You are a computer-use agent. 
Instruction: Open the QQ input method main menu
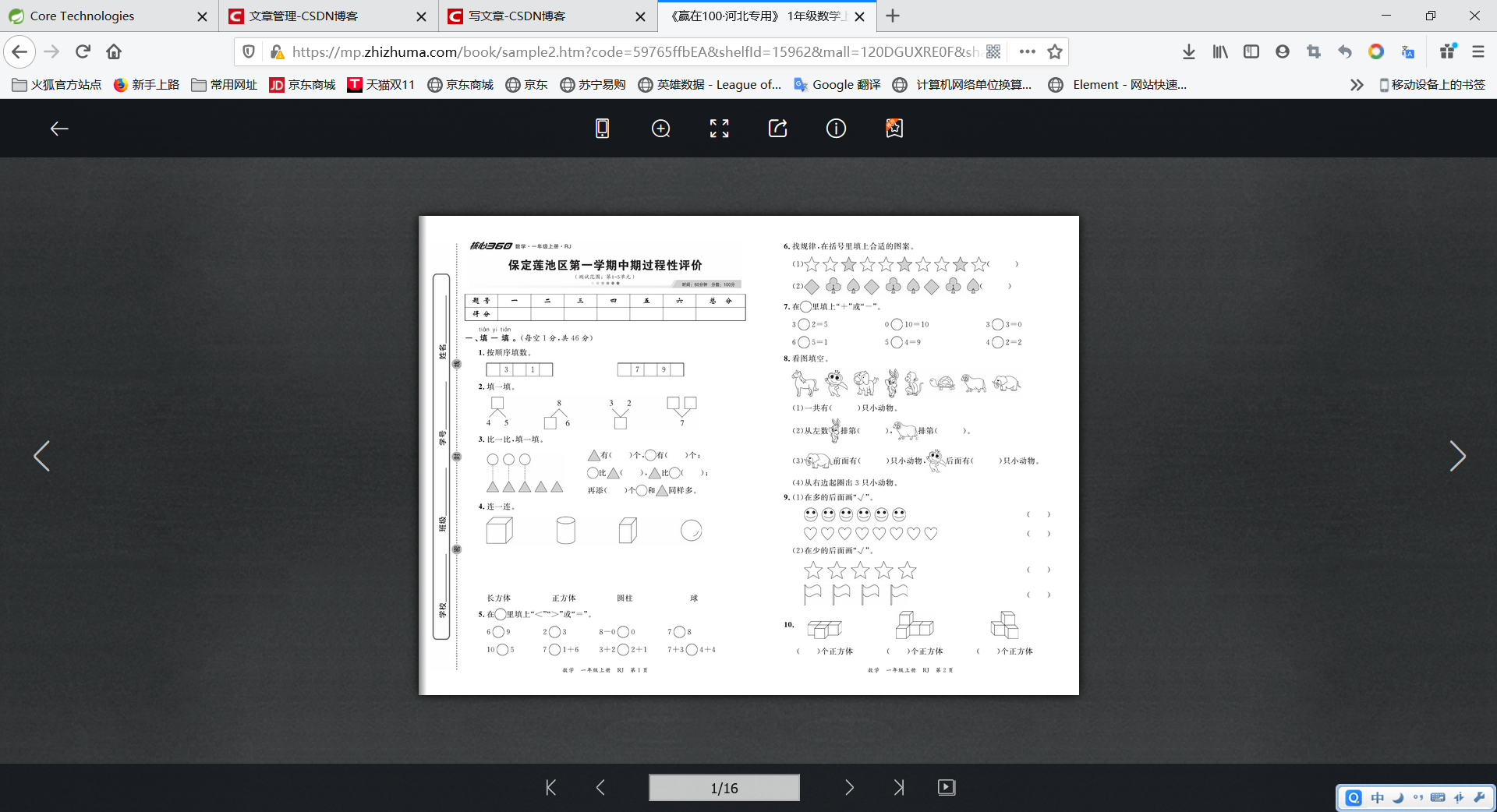point(1352,797)
